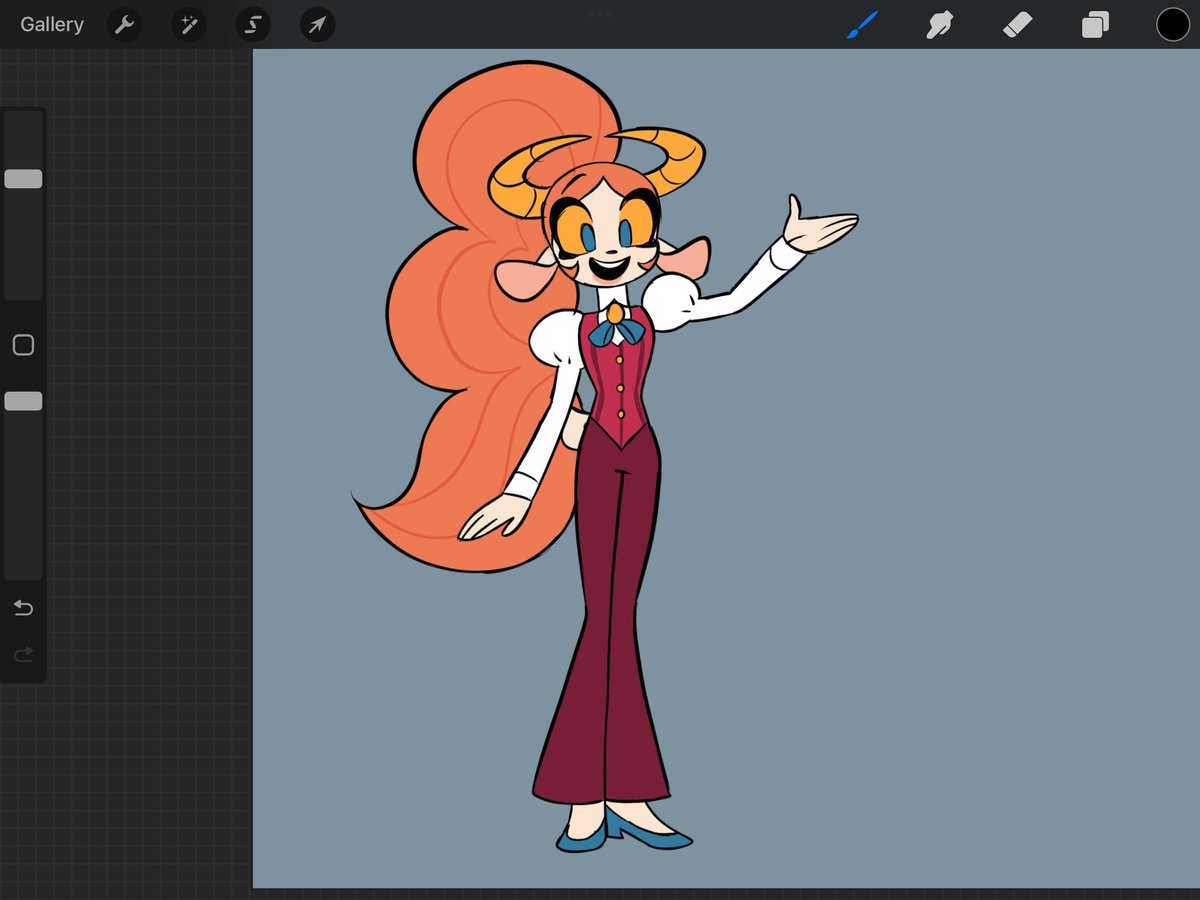Select the Brush tool
Image resolution: width=1200 pixels, height=900 pixels.
(862, 25)
